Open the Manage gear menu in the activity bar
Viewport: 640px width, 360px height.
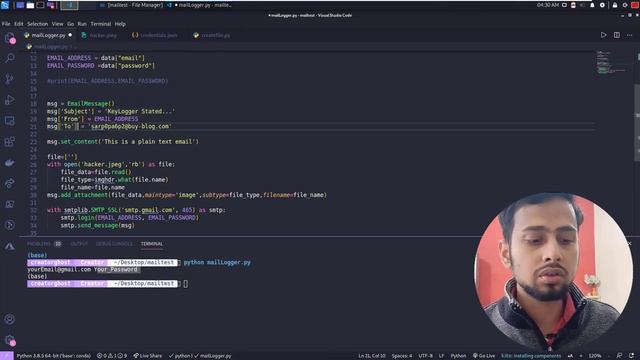pos(9,340)
